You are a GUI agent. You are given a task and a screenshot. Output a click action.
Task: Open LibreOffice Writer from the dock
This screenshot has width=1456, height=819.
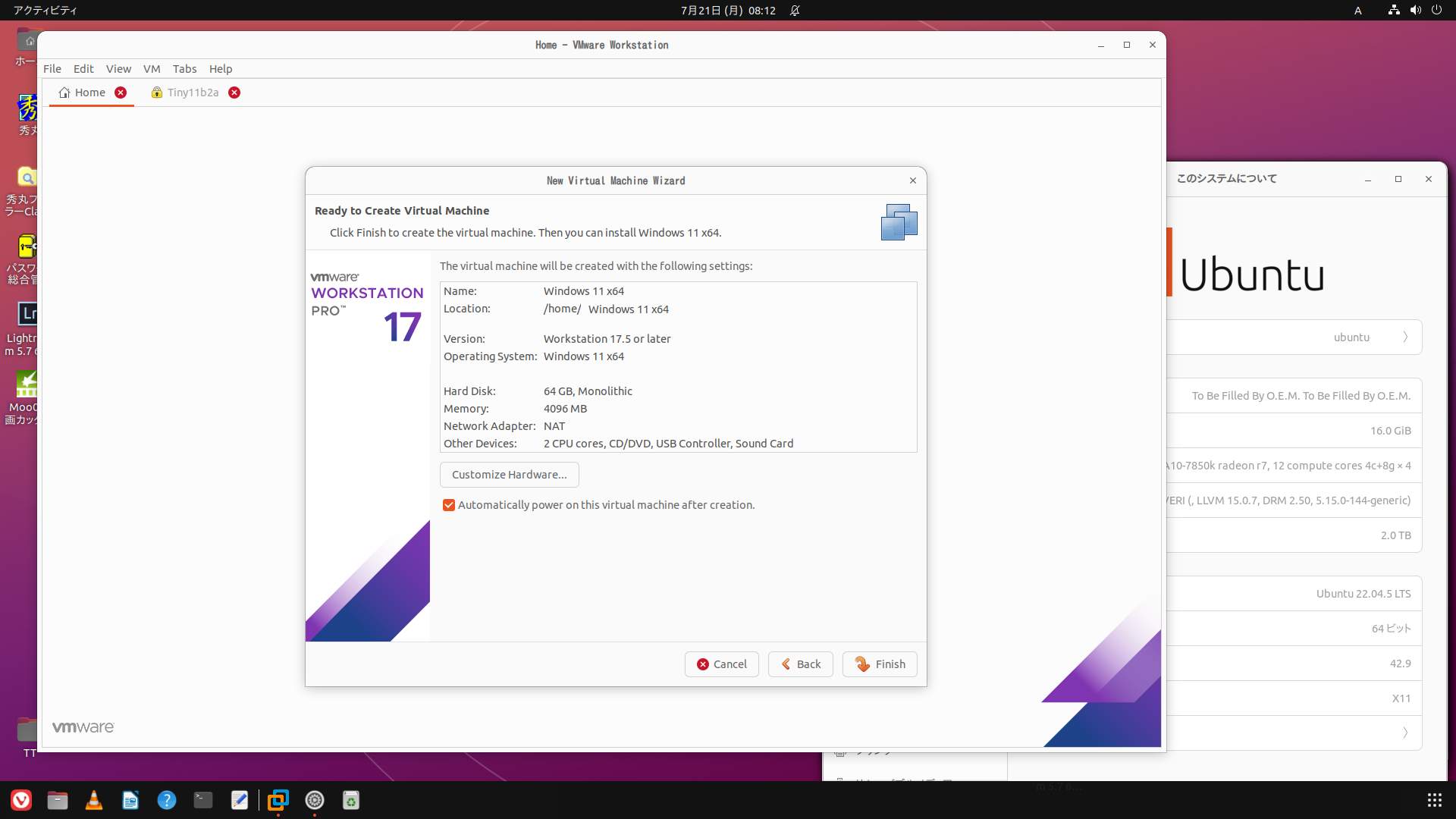coord(130,800)
